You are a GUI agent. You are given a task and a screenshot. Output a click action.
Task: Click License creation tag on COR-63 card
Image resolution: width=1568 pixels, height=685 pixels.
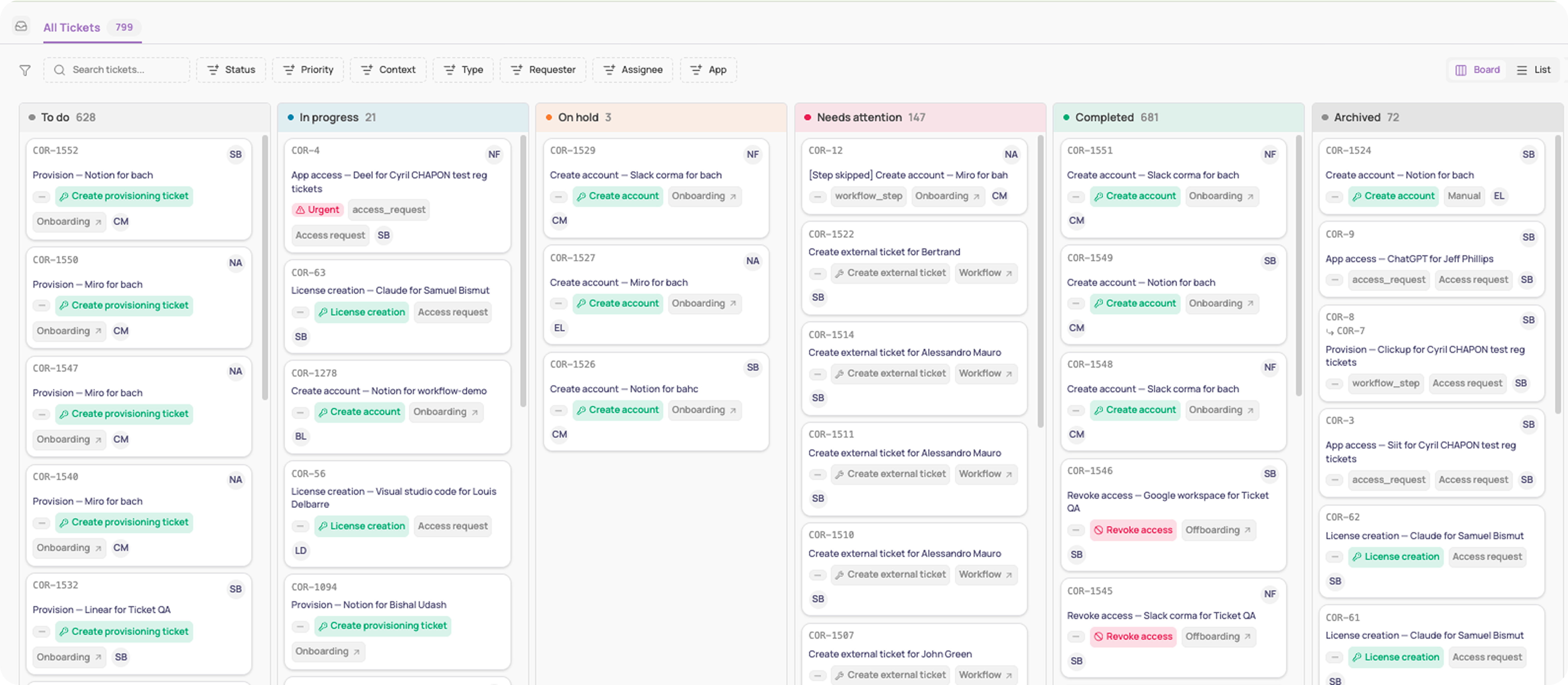pos(361,313)
